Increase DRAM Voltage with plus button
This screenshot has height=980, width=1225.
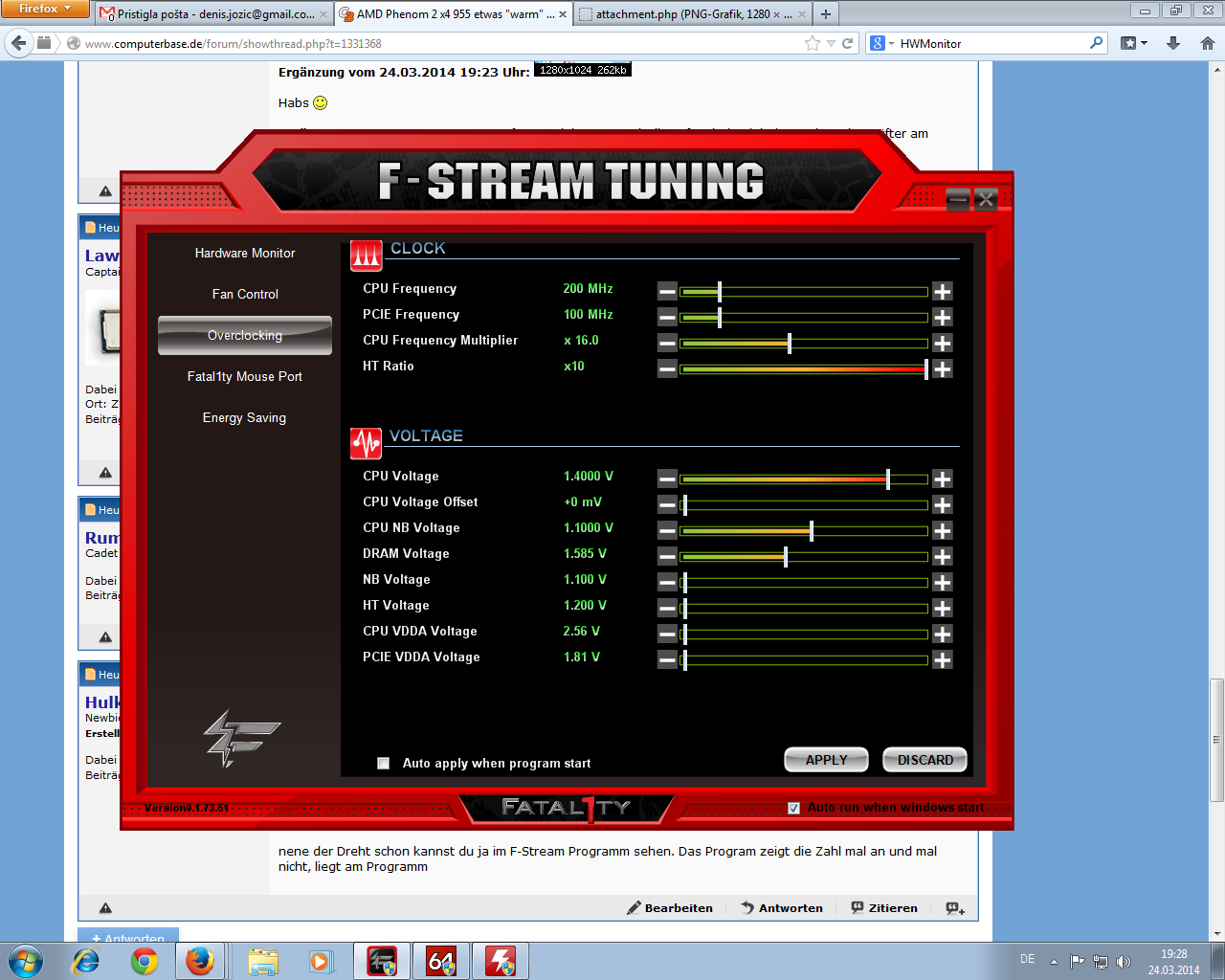(x=943, y=557)
